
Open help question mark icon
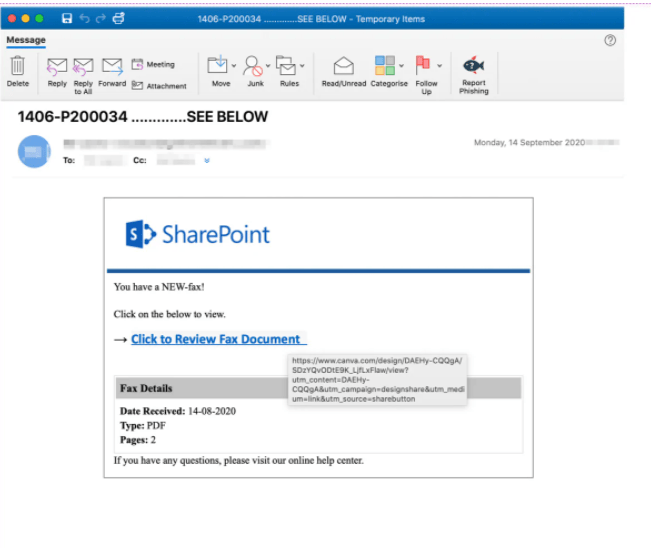(610, 40)
